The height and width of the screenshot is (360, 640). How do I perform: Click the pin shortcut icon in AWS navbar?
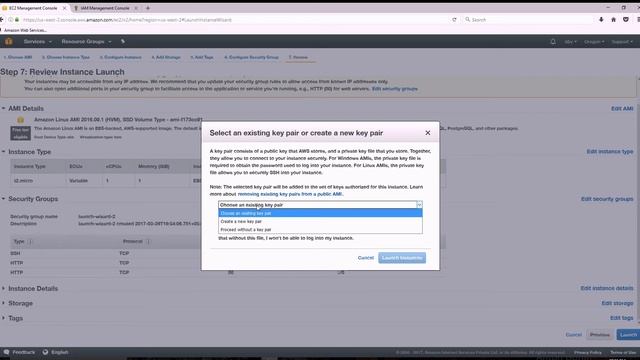[x=123, y=41]
